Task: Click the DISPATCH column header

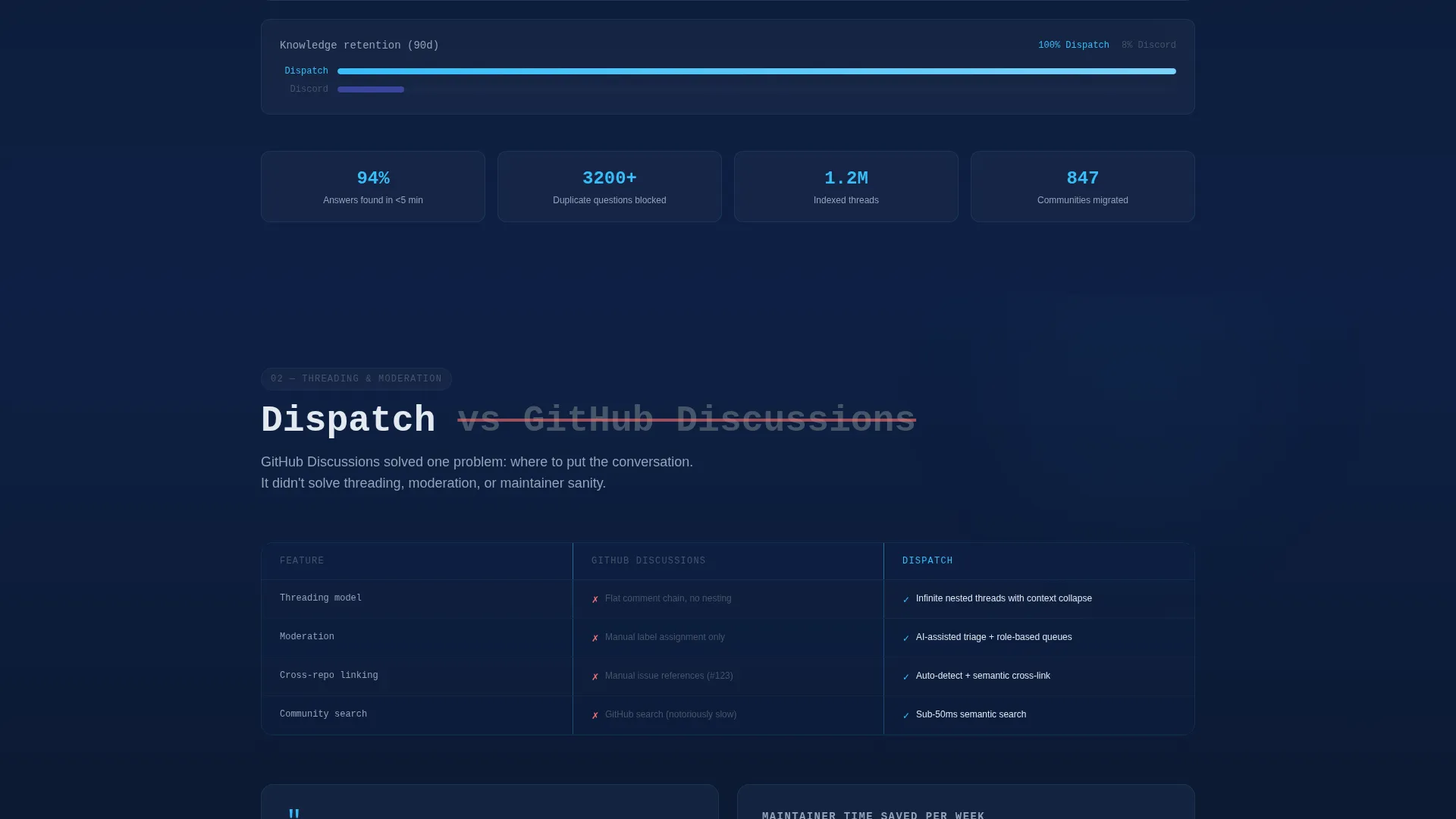Action: click(x=927, y=561)
